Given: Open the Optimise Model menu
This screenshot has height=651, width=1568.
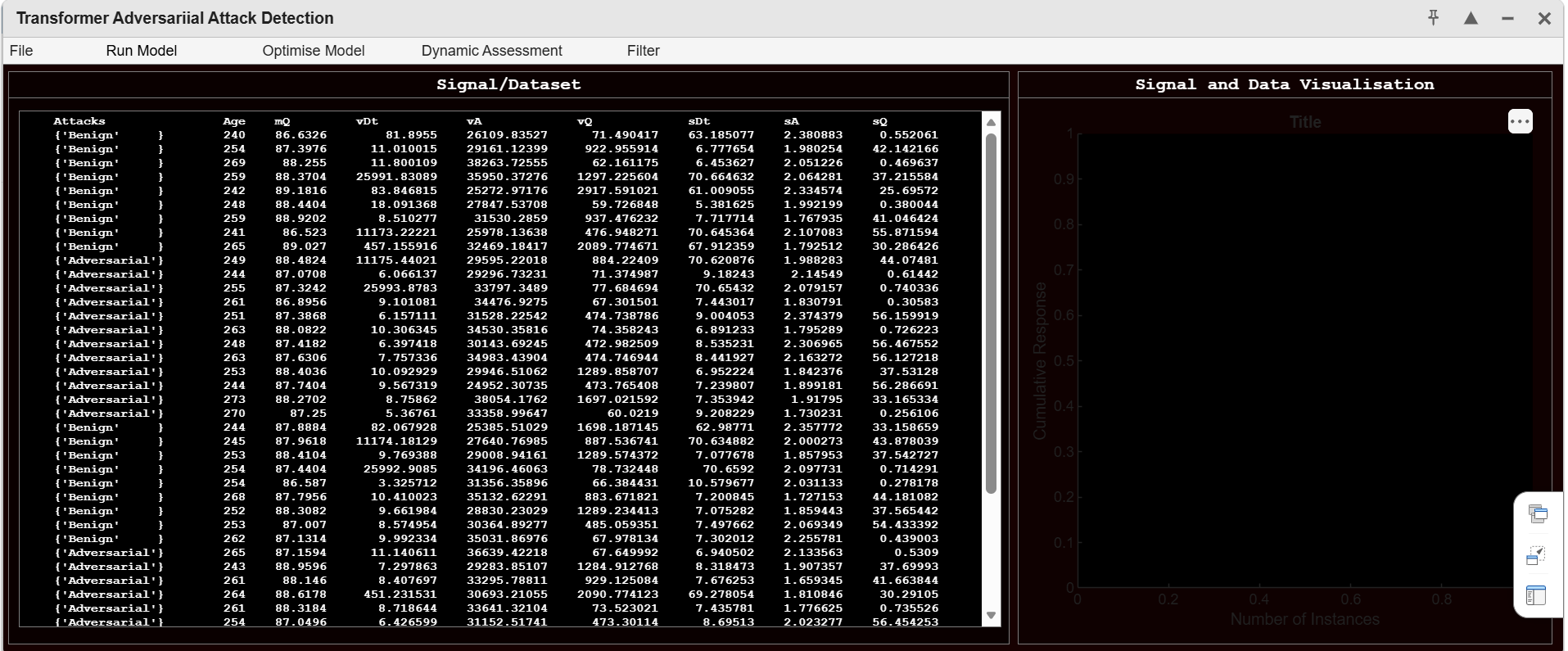Looking at the screenshot, I should point(314,51).
